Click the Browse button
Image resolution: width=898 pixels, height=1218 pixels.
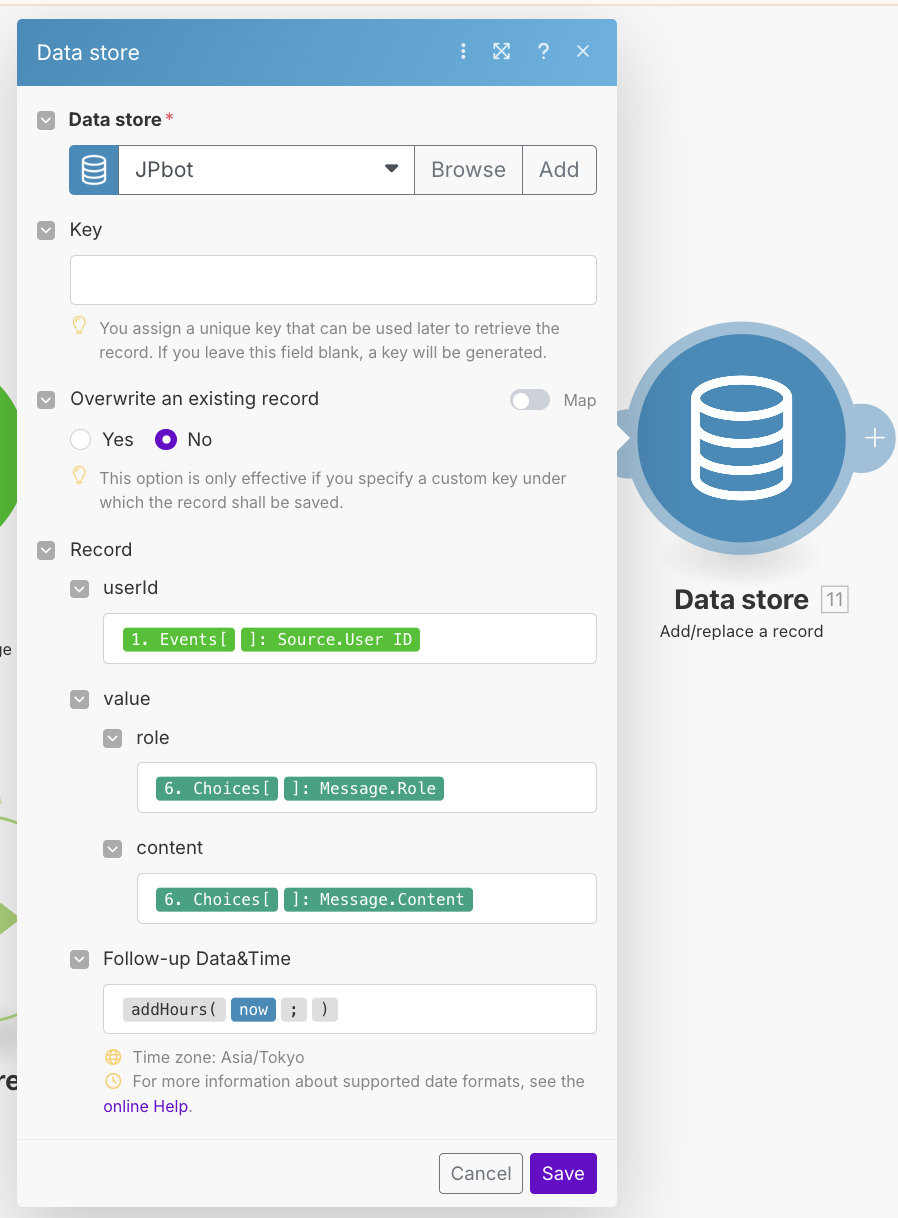pyautogui.click(x=468, y=170)
